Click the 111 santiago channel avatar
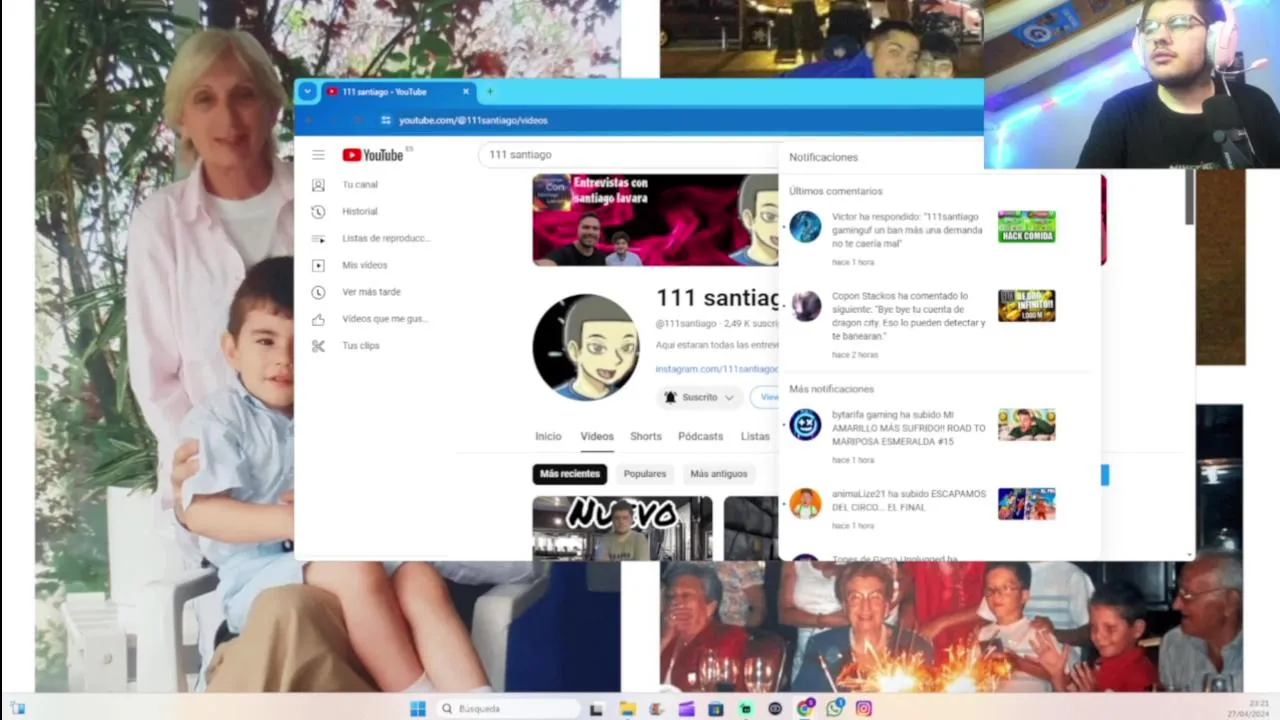This screenshot has width=1280, height=720. (586, 348)
